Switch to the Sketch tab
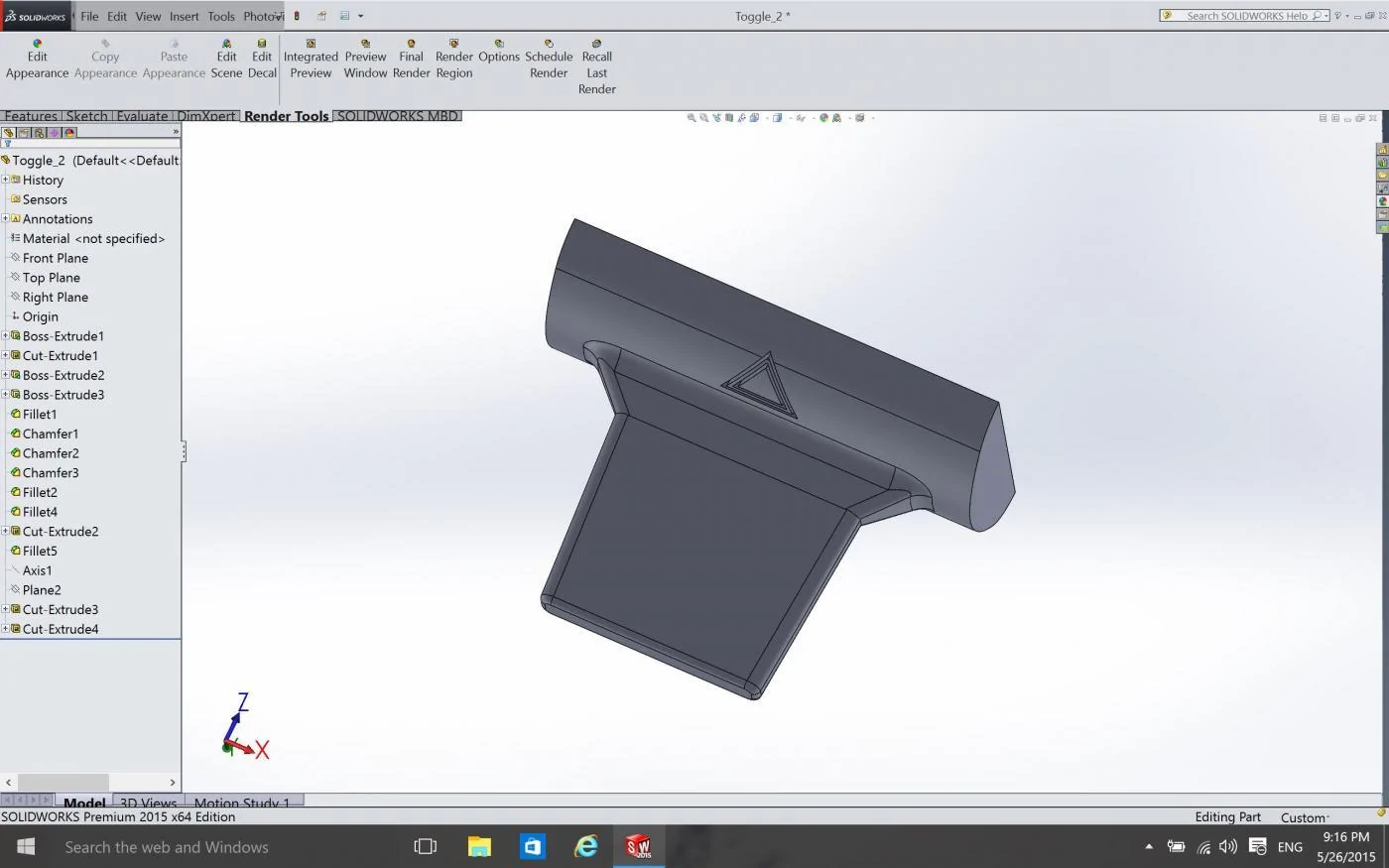1389x868 pixels. (86, 116)
